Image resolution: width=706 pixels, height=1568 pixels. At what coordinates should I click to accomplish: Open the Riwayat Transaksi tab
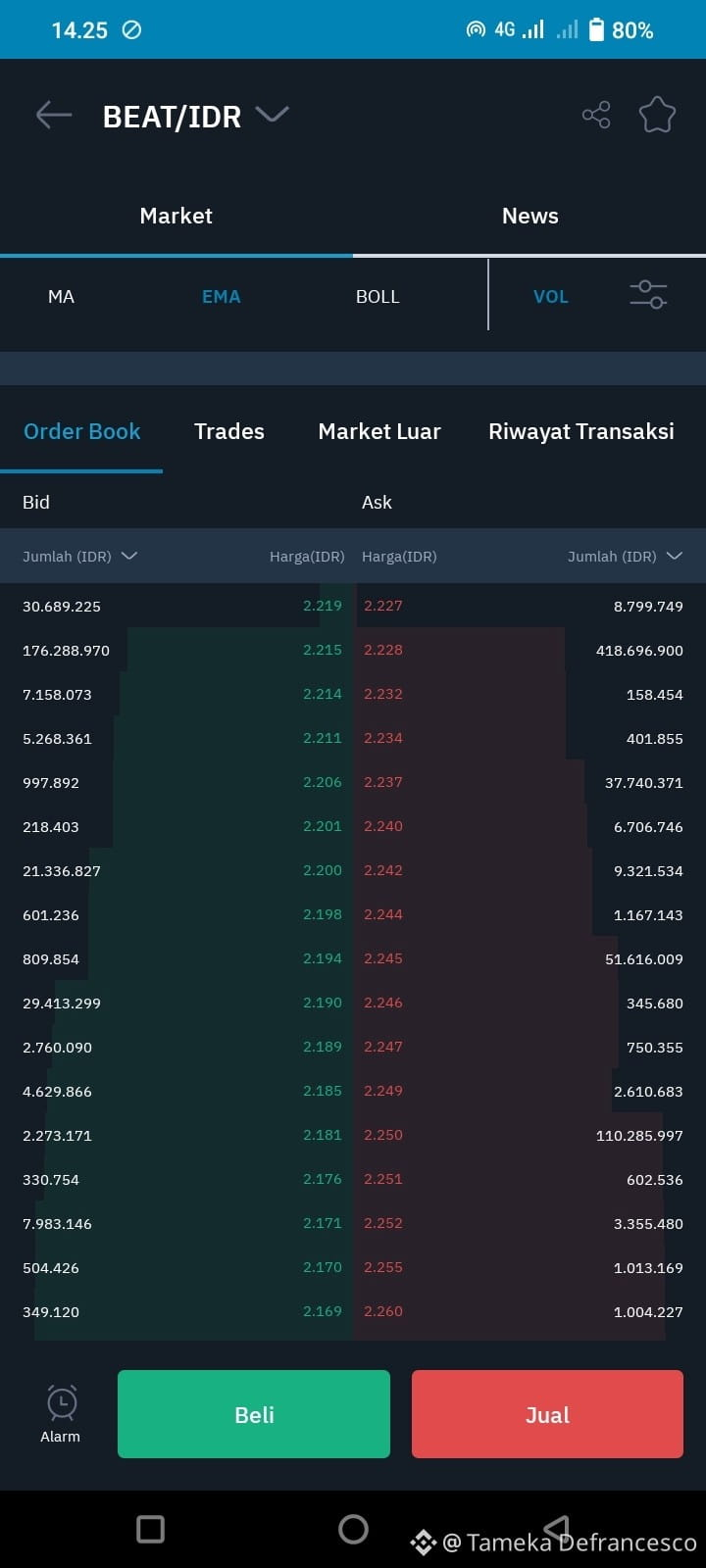click(581, 431)
